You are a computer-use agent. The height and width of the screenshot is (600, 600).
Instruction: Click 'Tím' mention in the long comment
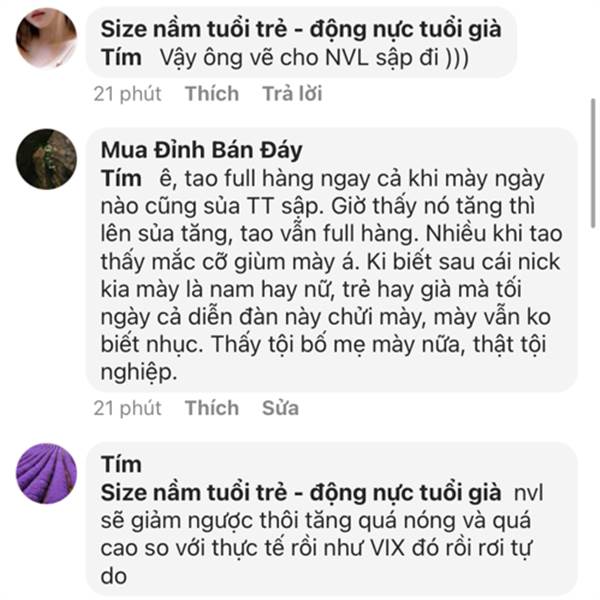pos(121,179)
